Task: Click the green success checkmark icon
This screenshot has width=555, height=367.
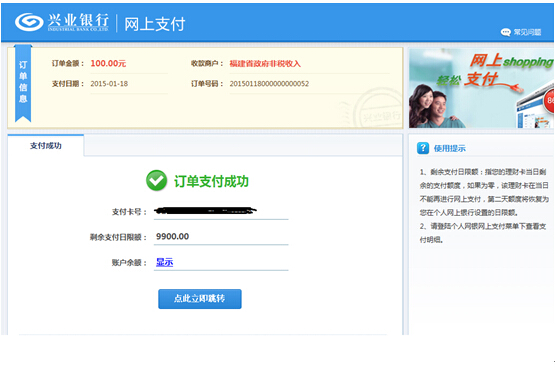Action: [x=156, y=180]
